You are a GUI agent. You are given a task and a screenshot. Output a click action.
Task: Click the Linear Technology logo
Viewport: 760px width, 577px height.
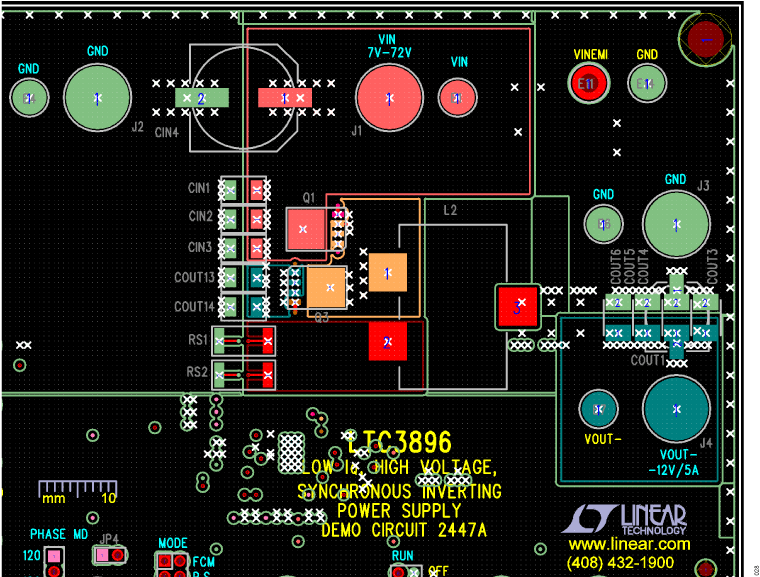624,519
